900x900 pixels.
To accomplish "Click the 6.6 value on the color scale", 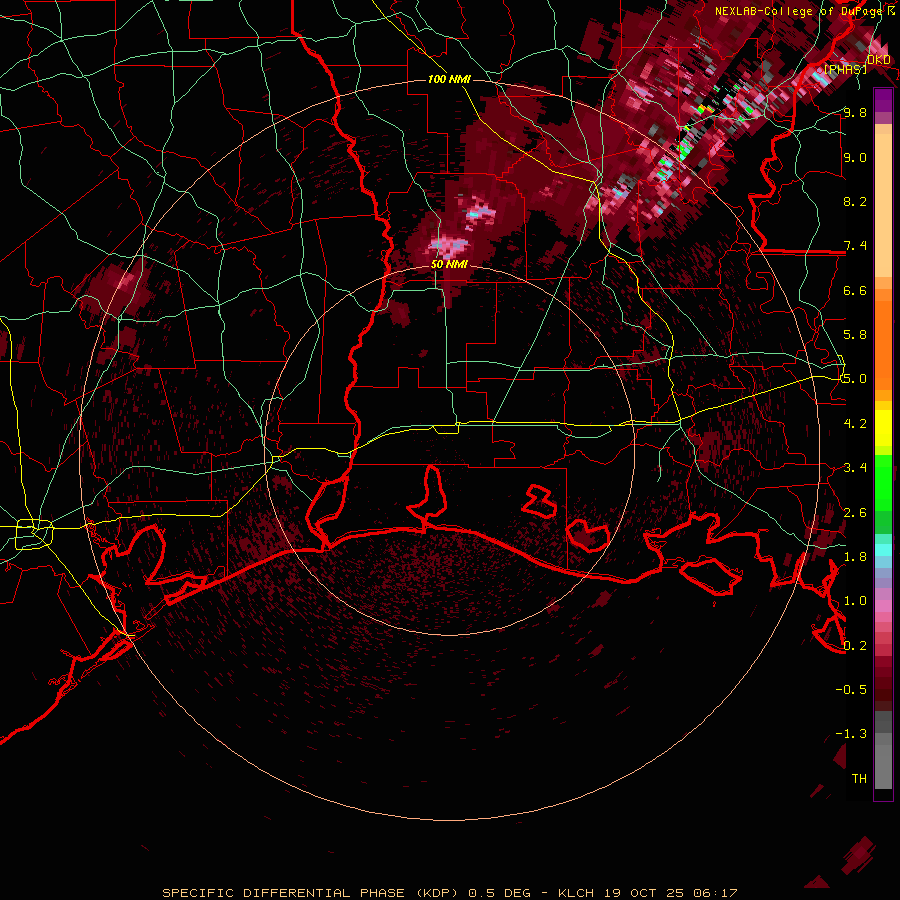I will tap(855, 290).
